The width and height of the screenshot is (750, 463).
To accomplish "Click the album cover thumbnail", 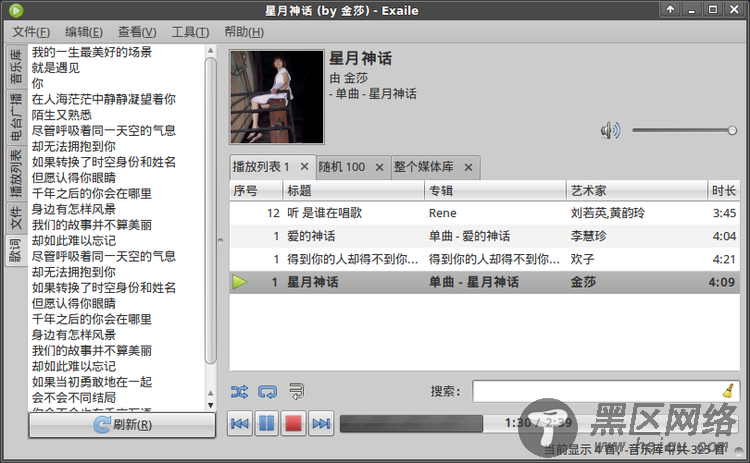I will (277, 97).
